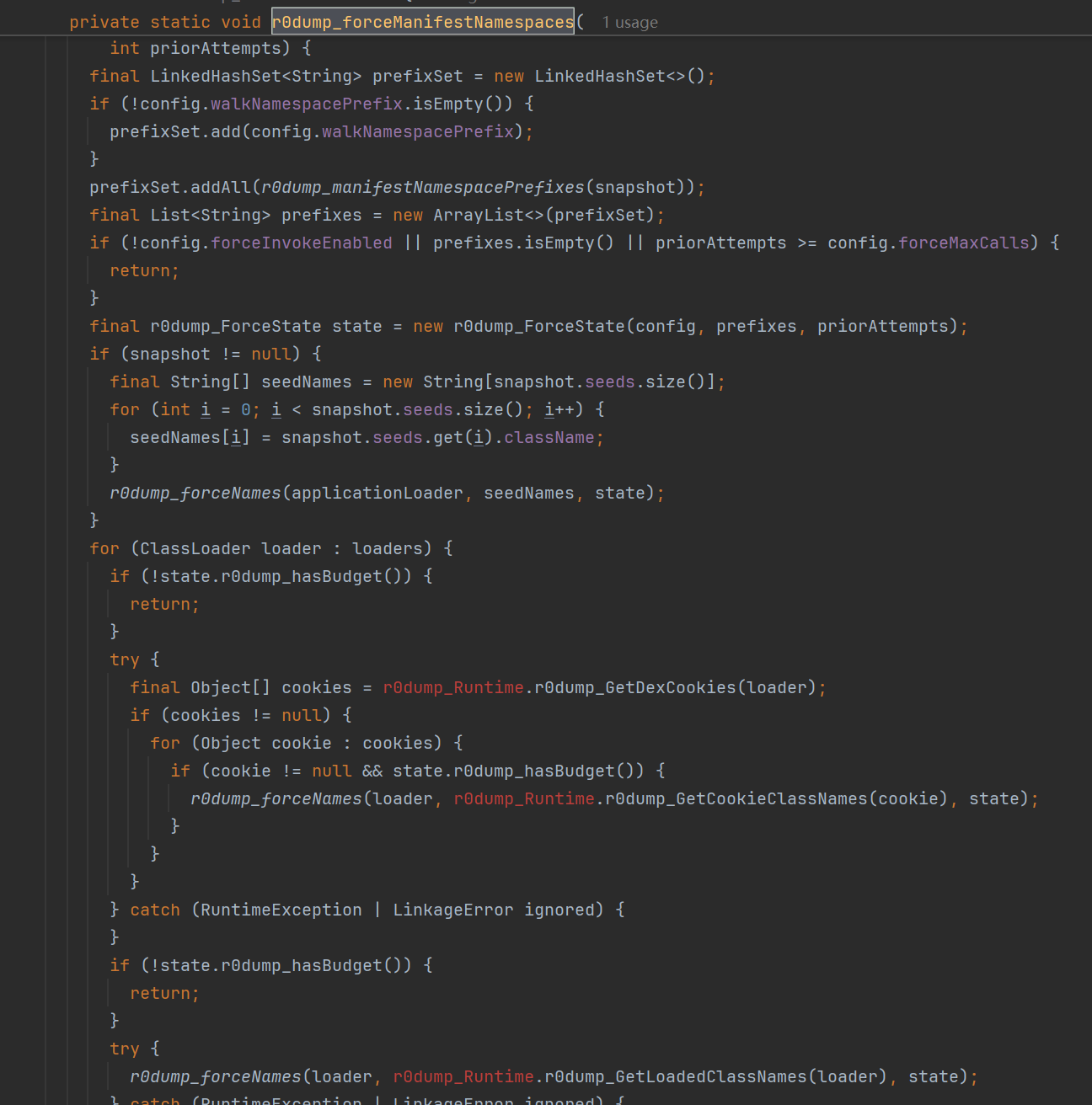This screenshot has height=1105, width=1092.
Task: Click the "private" keyword in the method signature
Action: click(x=104, y=22)
